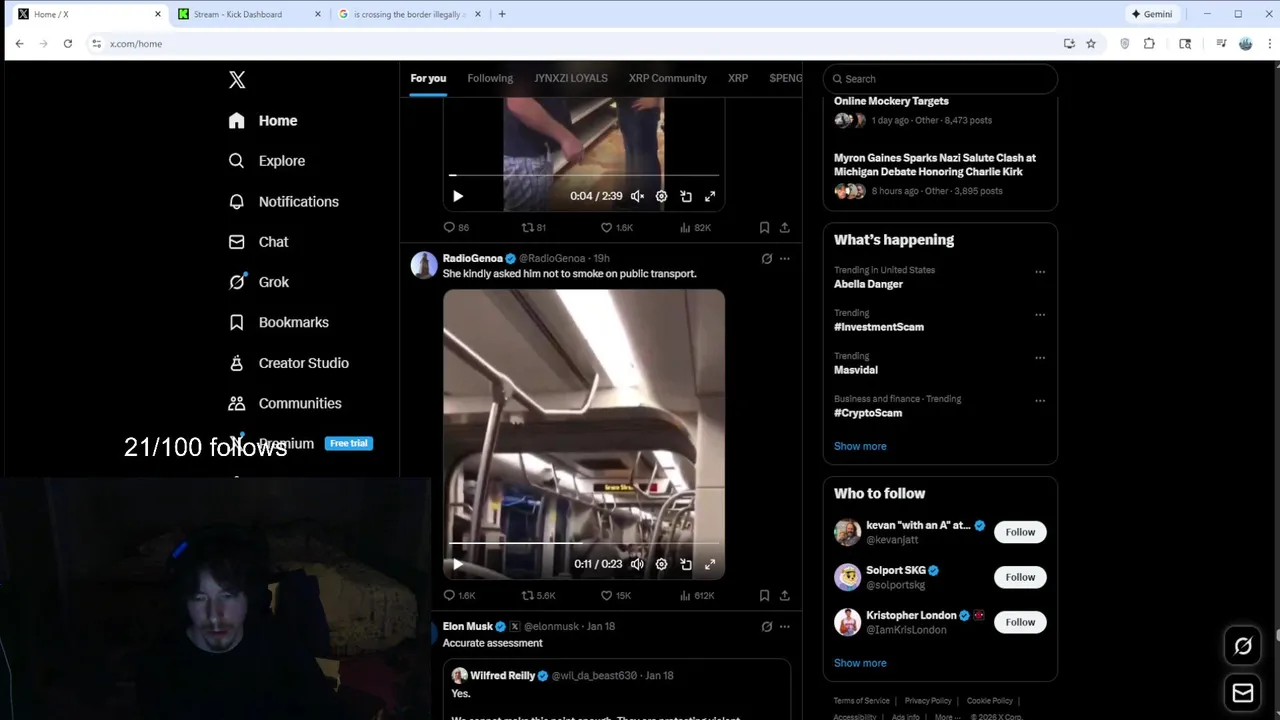The height and width of the screenshot is (720, 1280).
Task: Open Home in X sidebar
Action: coord(263,120)
